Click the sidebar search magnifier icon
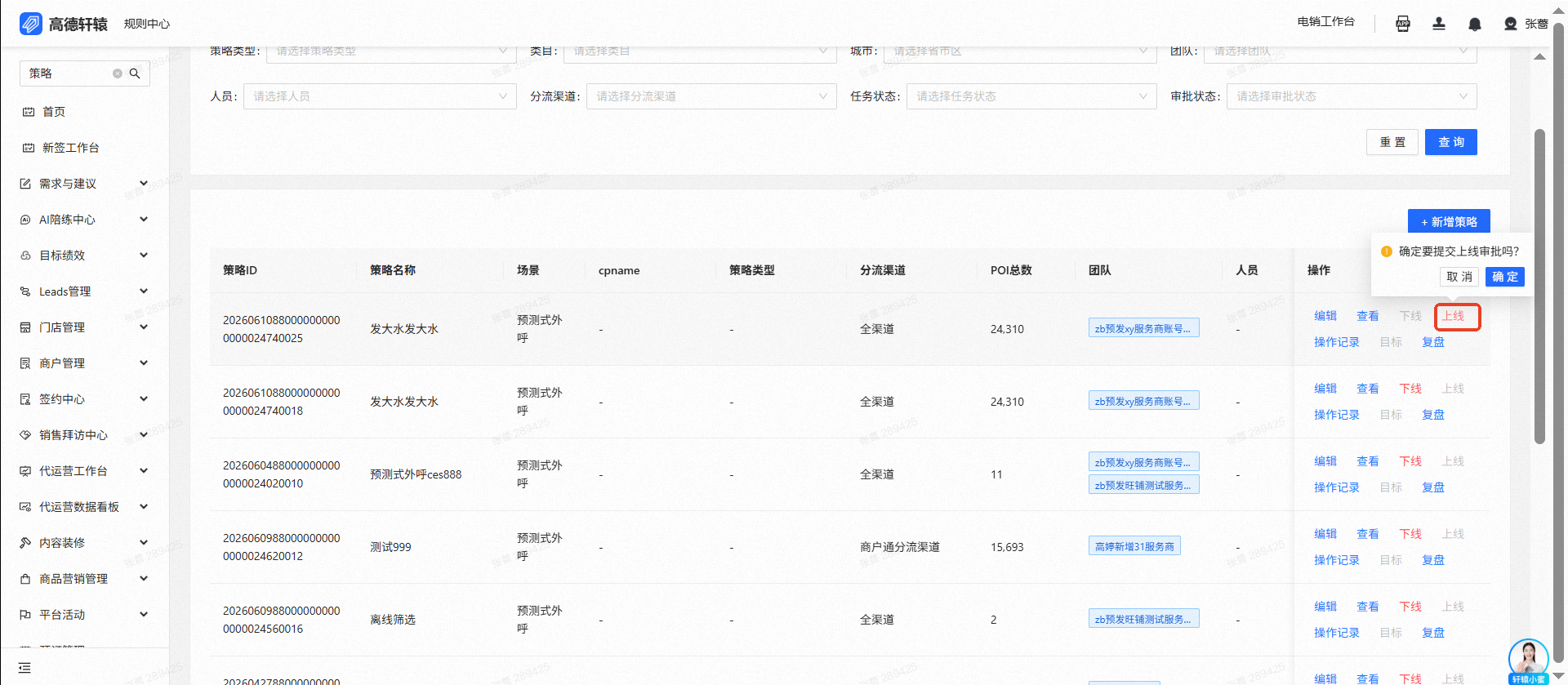This screenshot has height=685, width=1568. (x=135, y=73)
